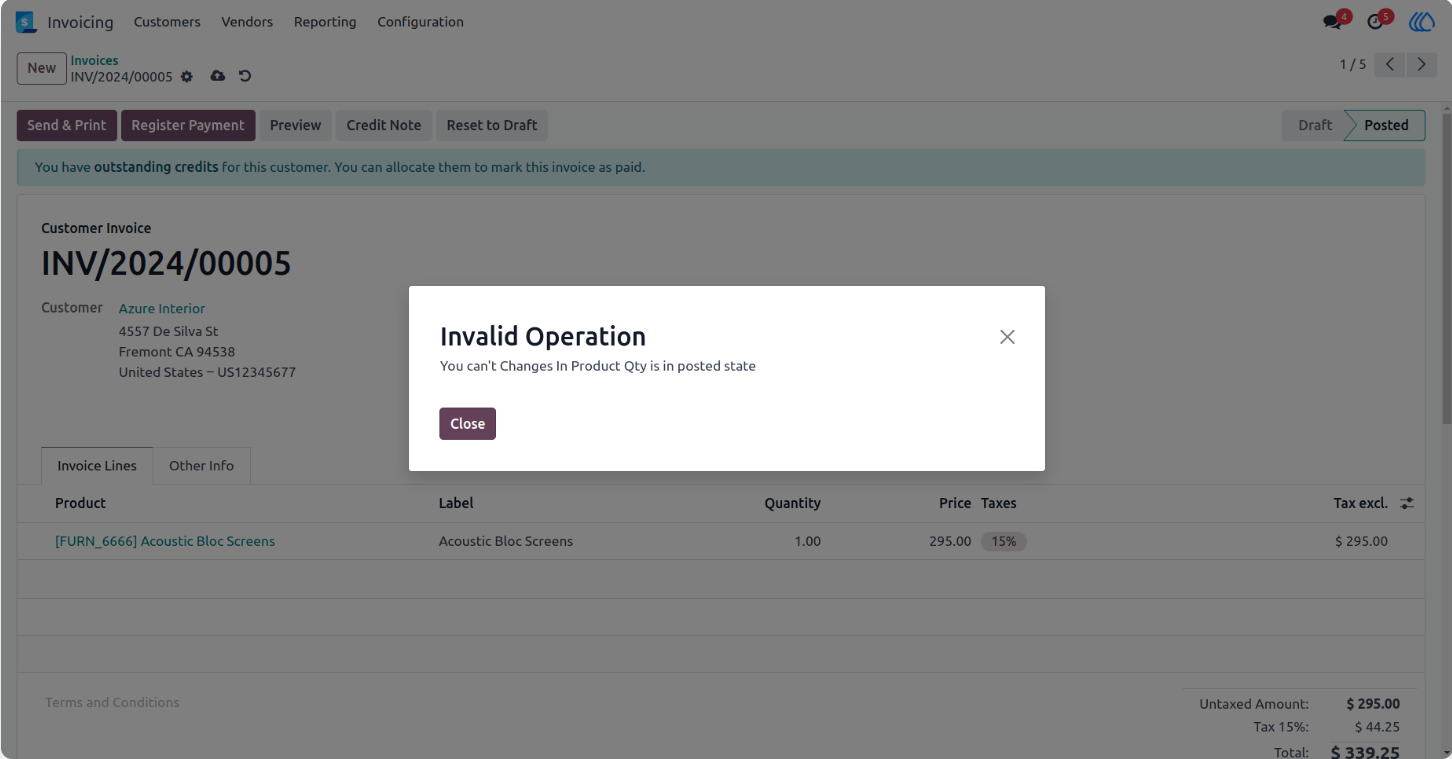Click the user avatar logo icon

coord(1422,22)
